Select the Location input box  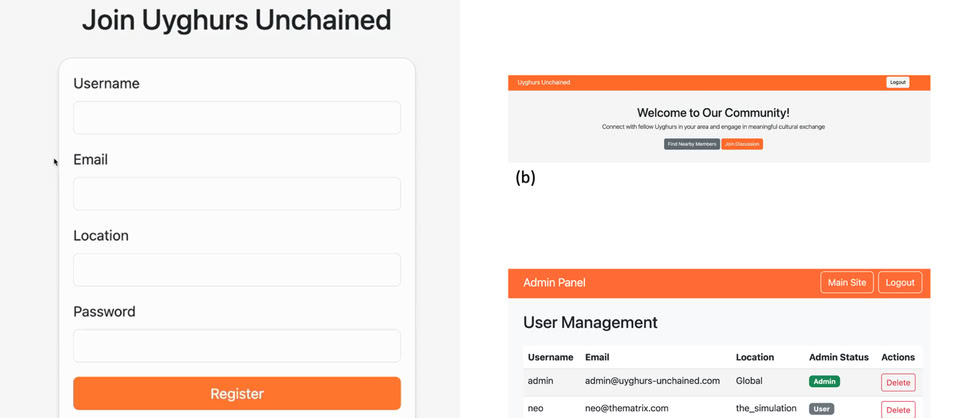[x=237, y=270]
